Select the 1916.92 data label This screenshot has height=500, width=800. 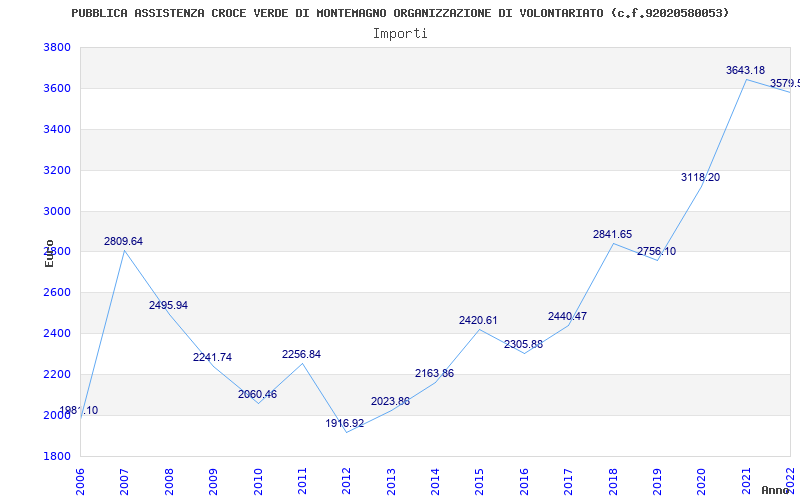pyautogui.click(x=345, y=423)
